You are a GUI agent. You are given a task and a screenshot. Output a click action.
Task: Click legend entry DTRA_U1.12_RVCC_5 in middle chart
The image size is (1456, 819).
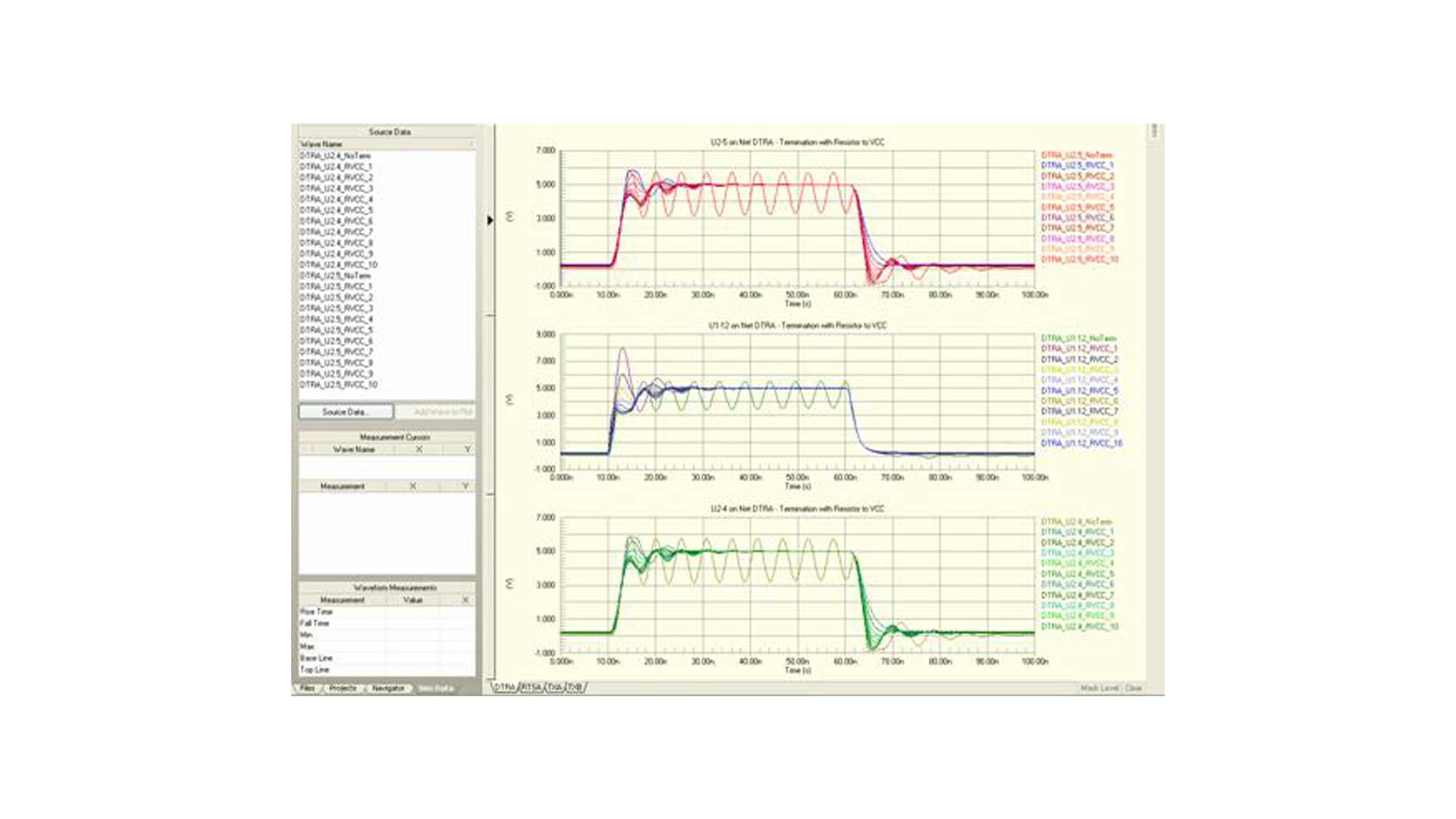(x=1080, y=391)
